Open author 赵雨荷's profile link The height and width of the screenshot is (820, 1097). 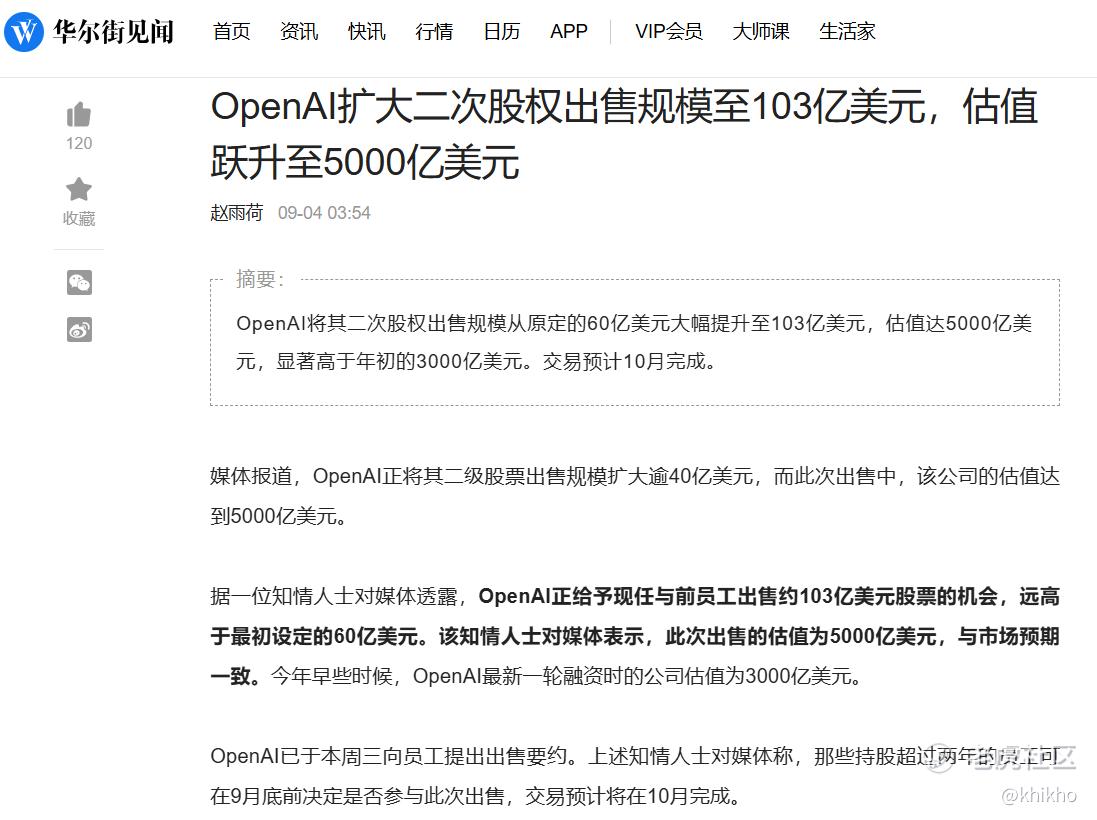[236, 213]
